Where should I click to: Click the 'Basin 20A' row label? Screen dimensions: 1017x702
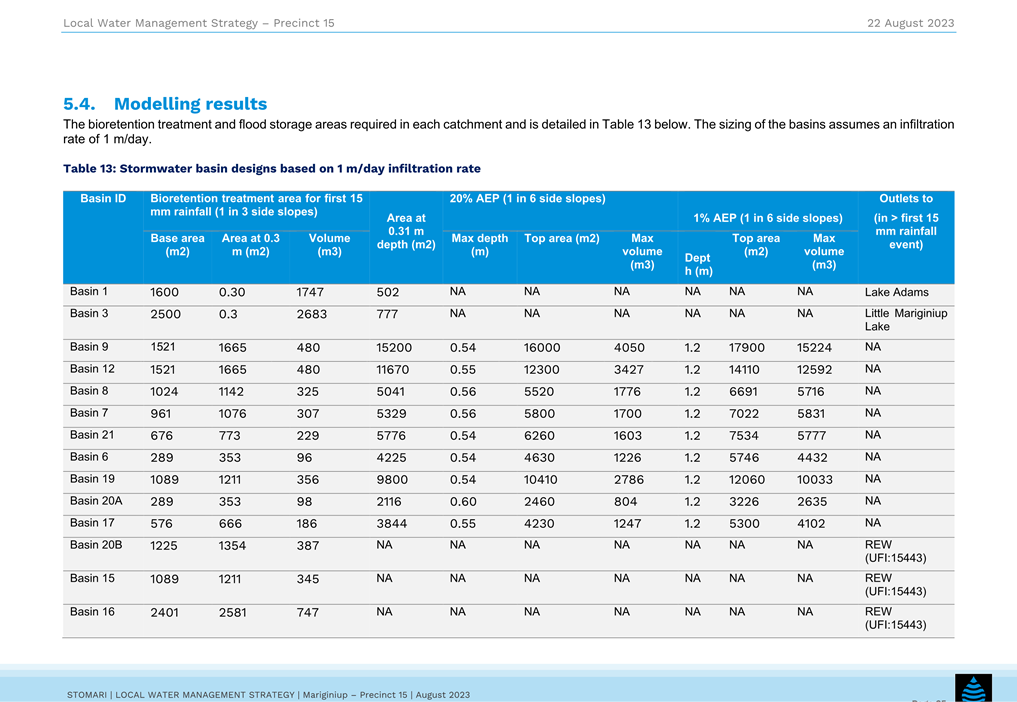(x=96, y=502)
